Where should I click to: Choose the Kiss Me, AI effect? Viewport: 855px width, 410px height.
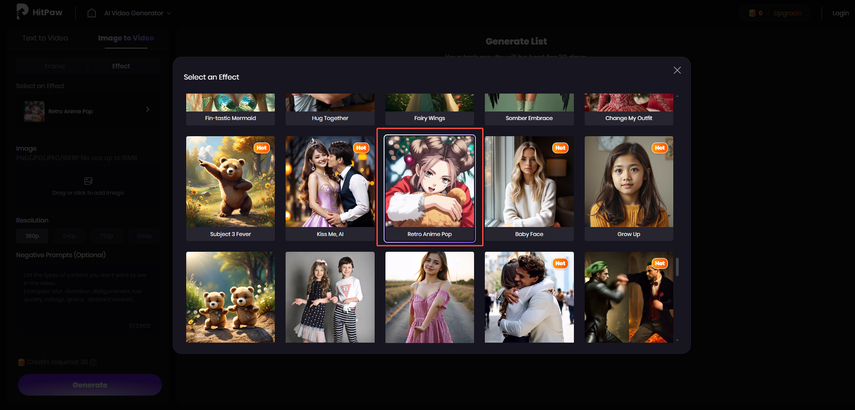(x=330, y=187)
